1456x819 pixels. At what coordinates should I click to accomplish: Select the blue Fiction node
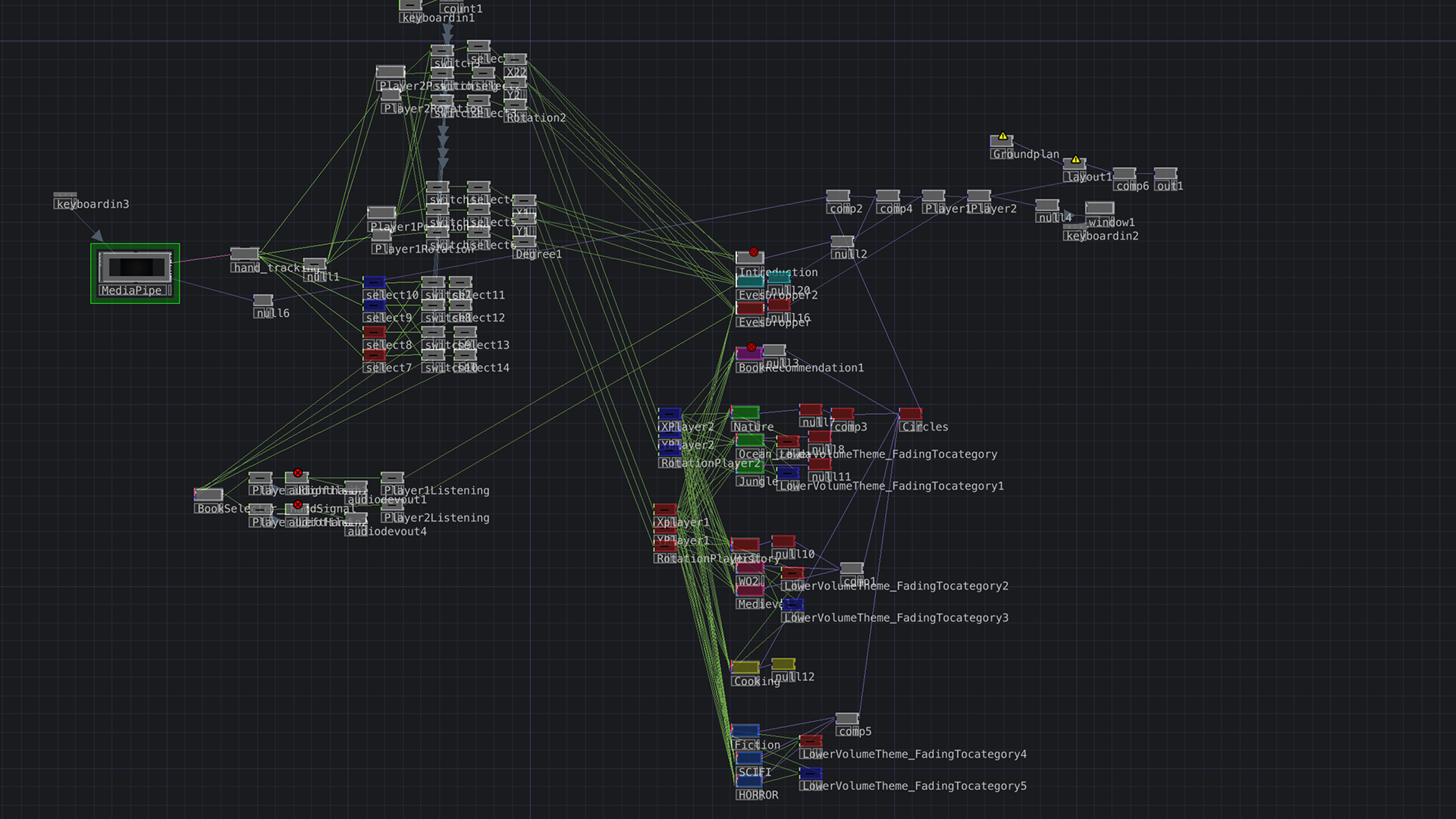pyautogui.click(x=745, y=731)
